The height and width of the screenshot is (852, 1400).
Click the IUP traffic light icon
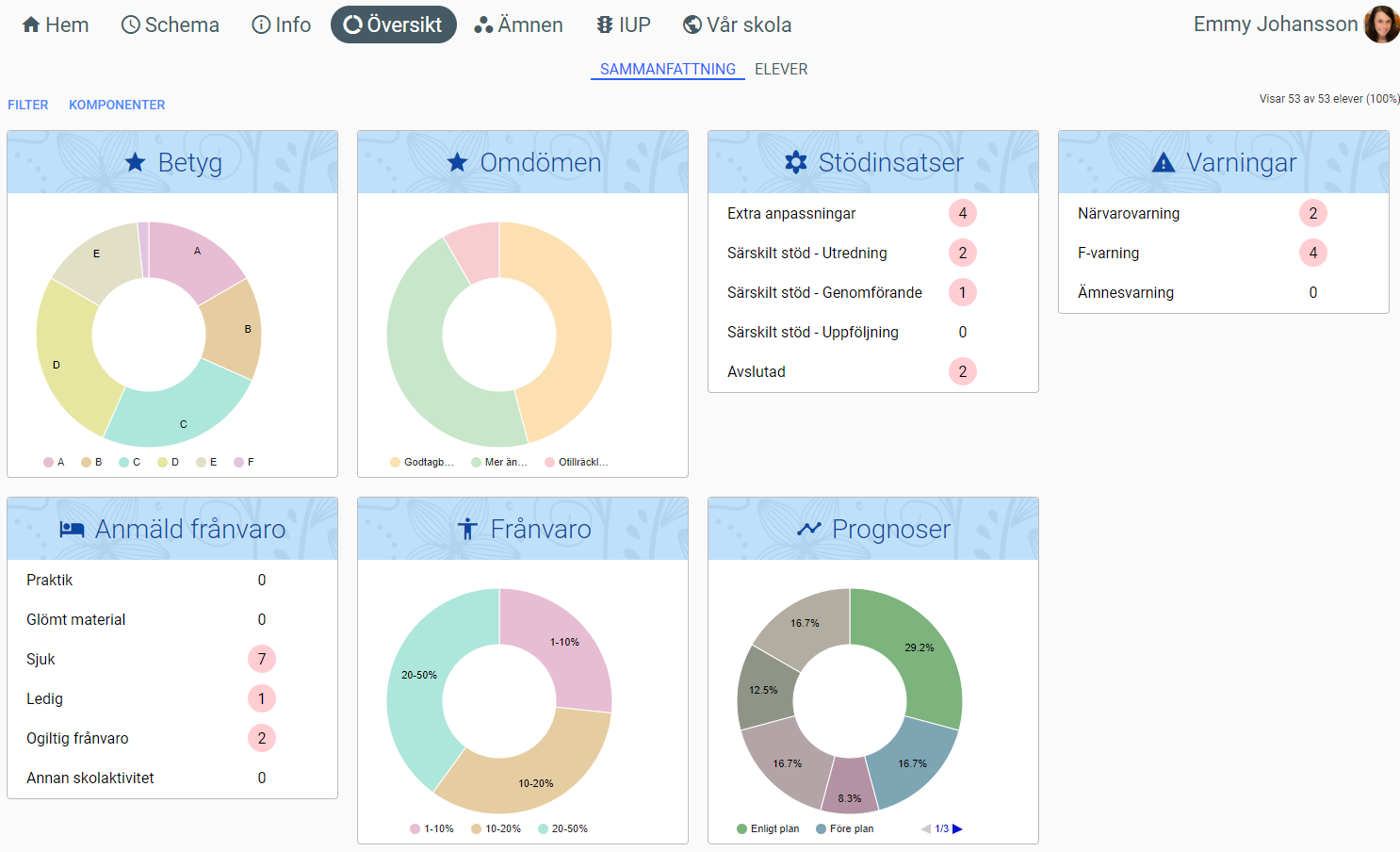click(x=605, y=25)
